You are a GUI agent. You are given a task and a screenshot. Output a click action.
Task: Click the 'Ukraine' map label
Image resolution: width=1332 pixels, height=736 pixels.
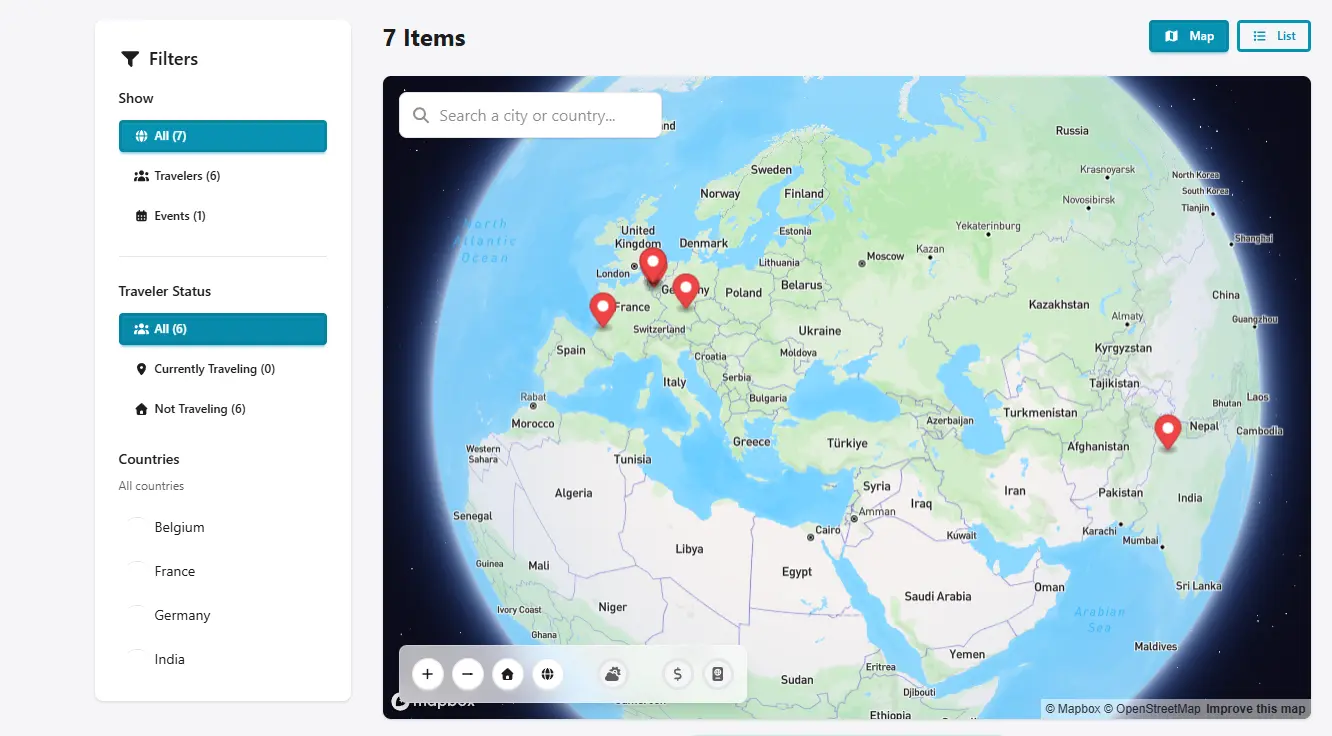[x=820, y=330]
